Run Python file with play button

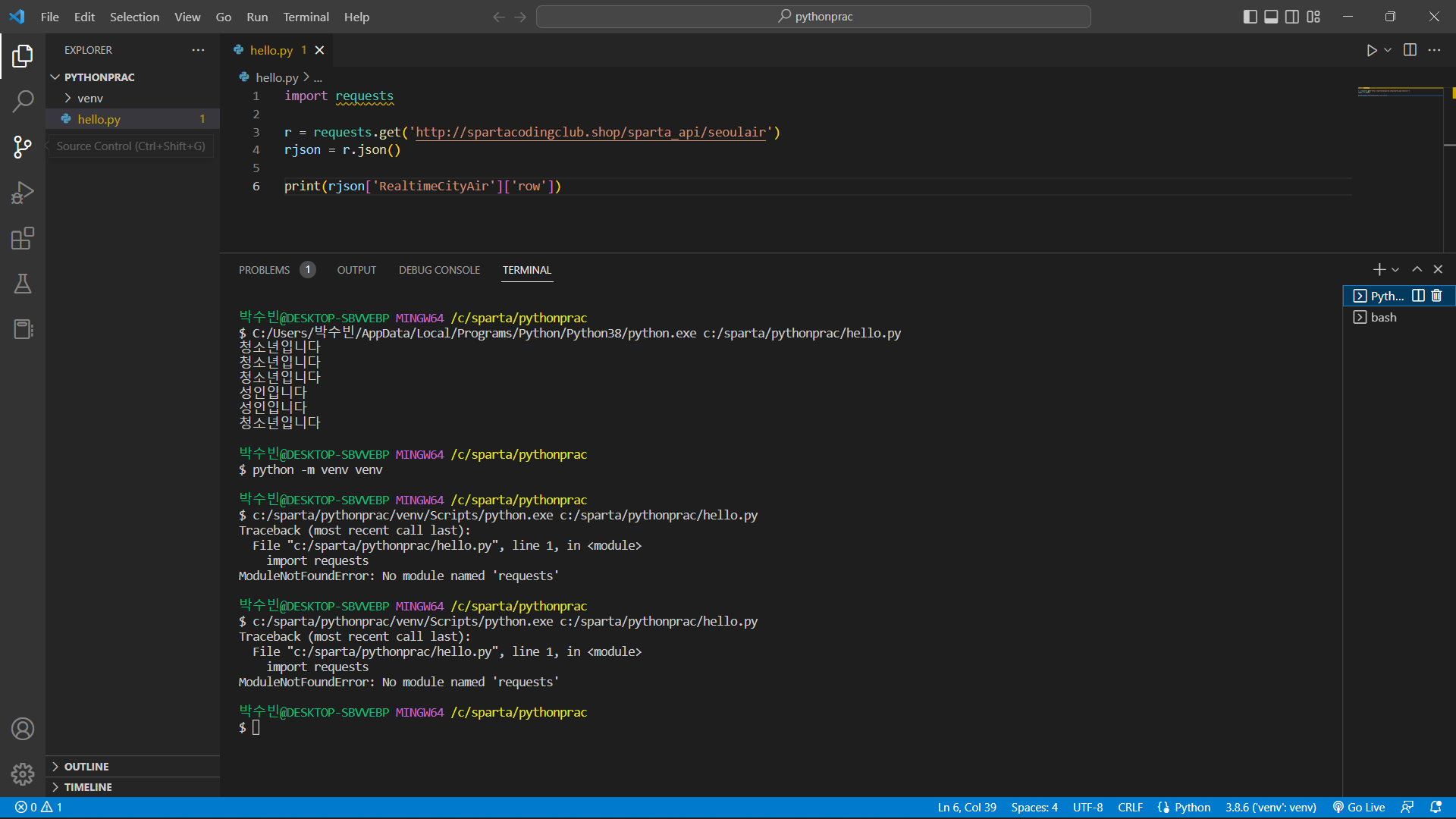(x=1371, y=50)
